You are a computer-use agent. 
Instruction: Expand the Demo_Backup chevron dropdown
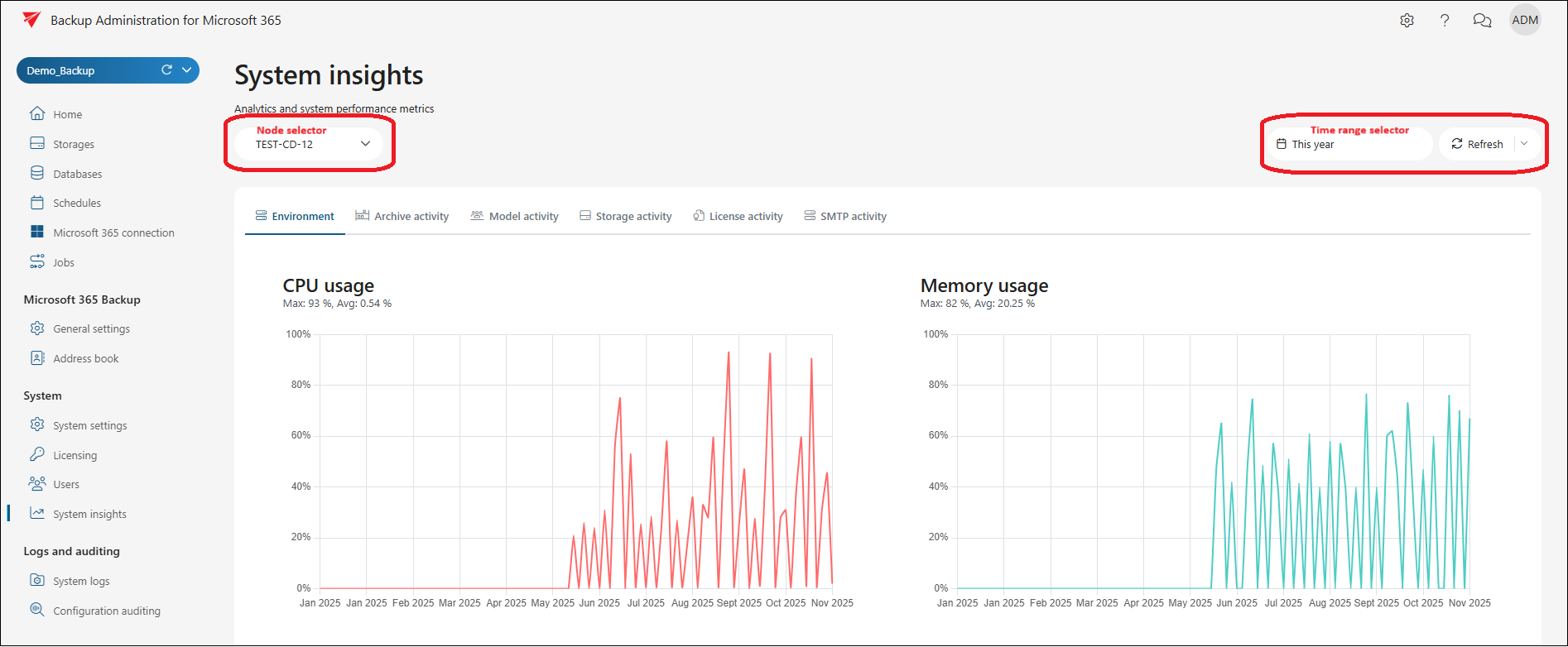click(x=187, y=70)
